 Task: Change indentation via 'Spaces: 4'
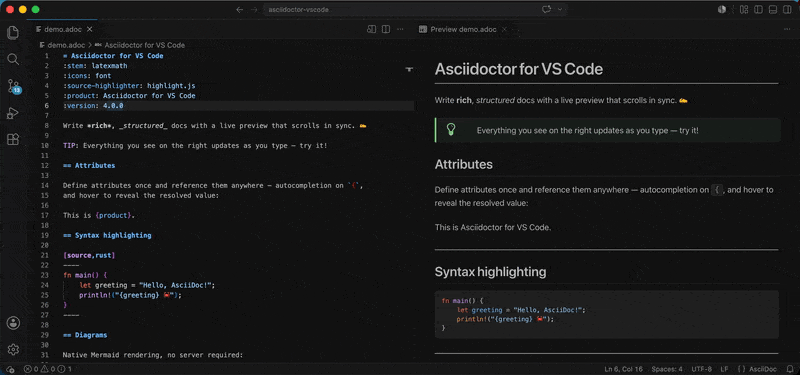pos(666,369)
